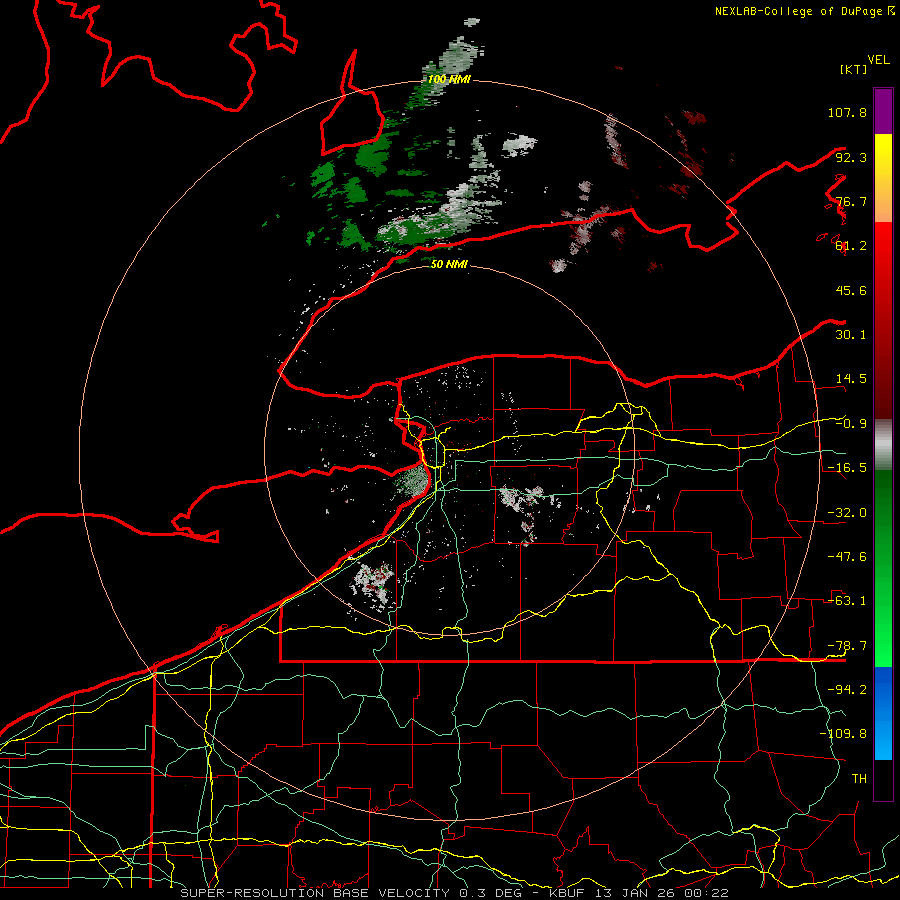Click the 61.2 velocity scale value
The width and height of the screenshot is (900, 900).
[851, 246]
